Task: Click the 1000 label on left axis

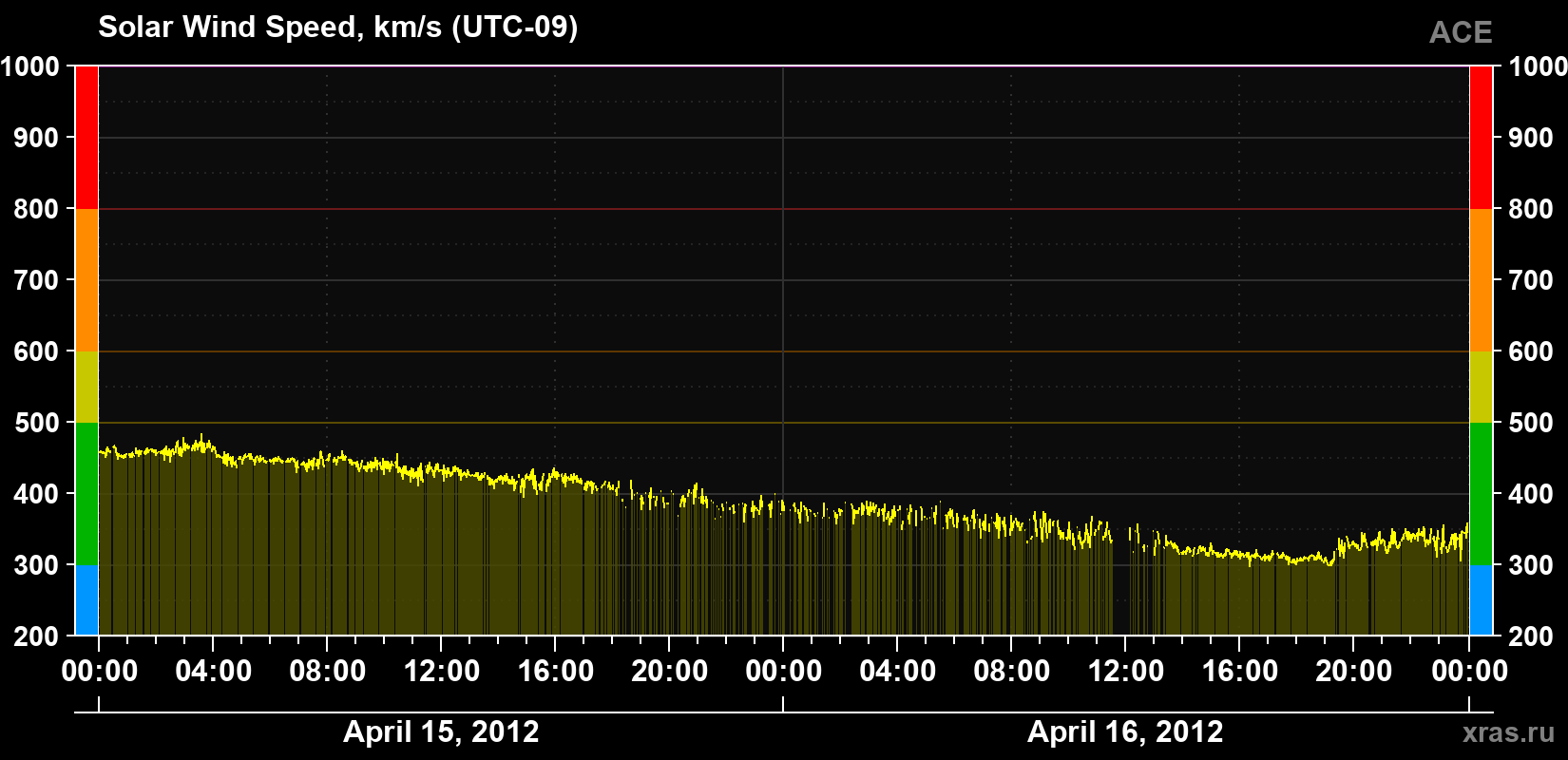Action: (x=30, y=66)
